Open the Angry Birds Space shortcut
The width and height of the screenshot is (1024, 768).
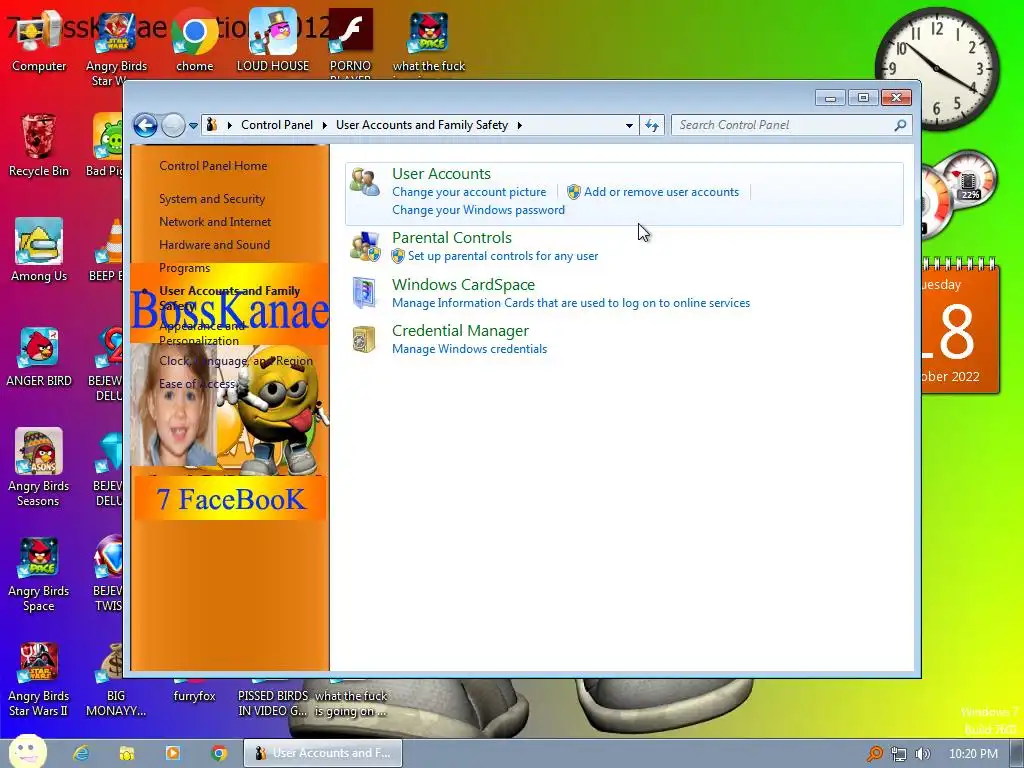[39, 573]
